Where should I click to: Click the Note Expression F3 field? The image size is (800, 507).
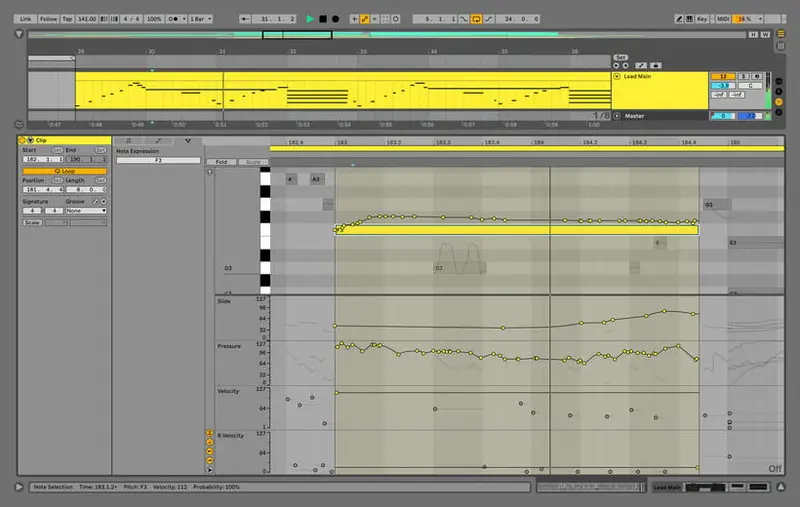point(158,160)
